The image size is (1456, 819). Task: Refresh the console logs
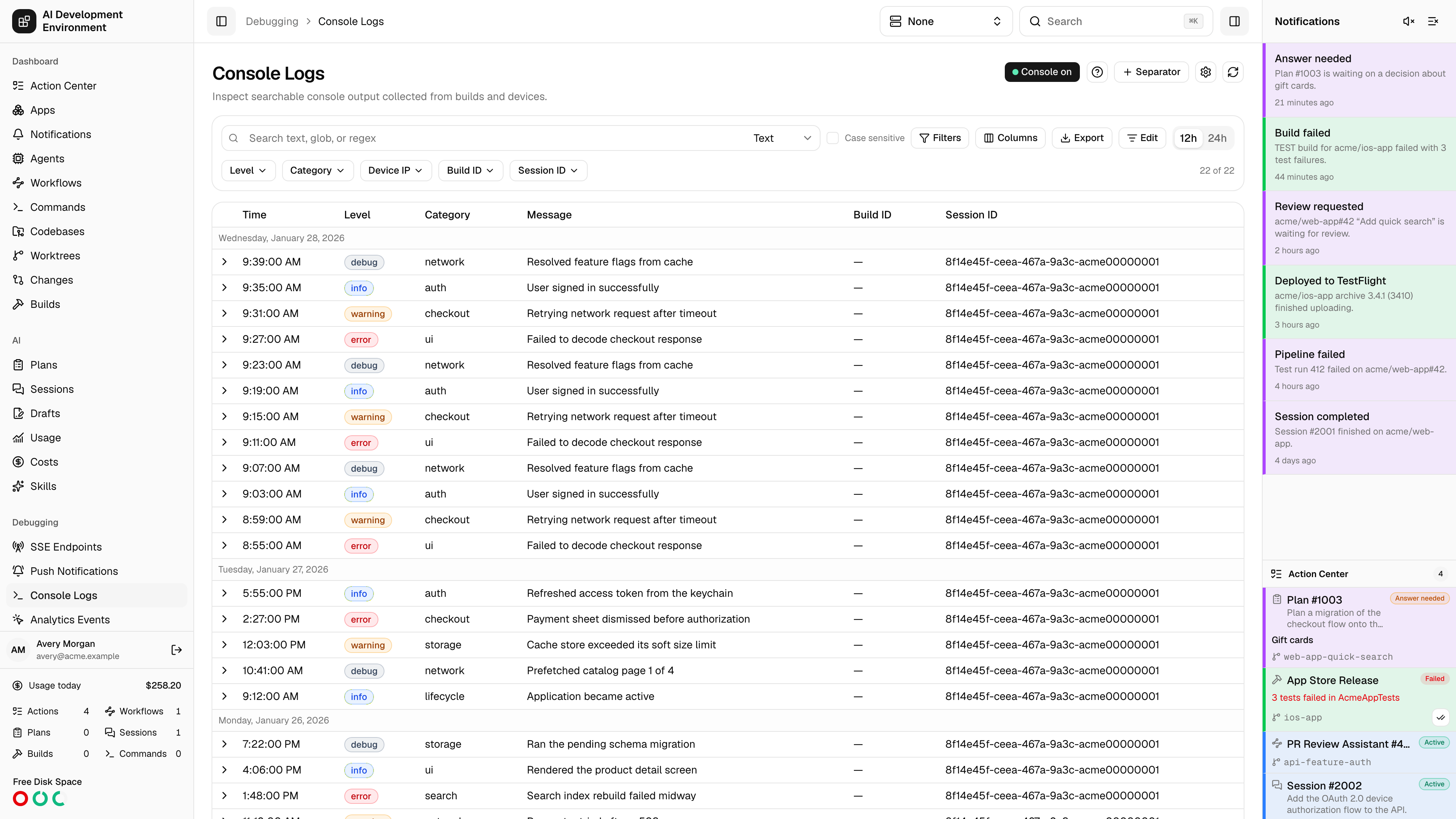pyautogui.click(x=1233, y=72)
